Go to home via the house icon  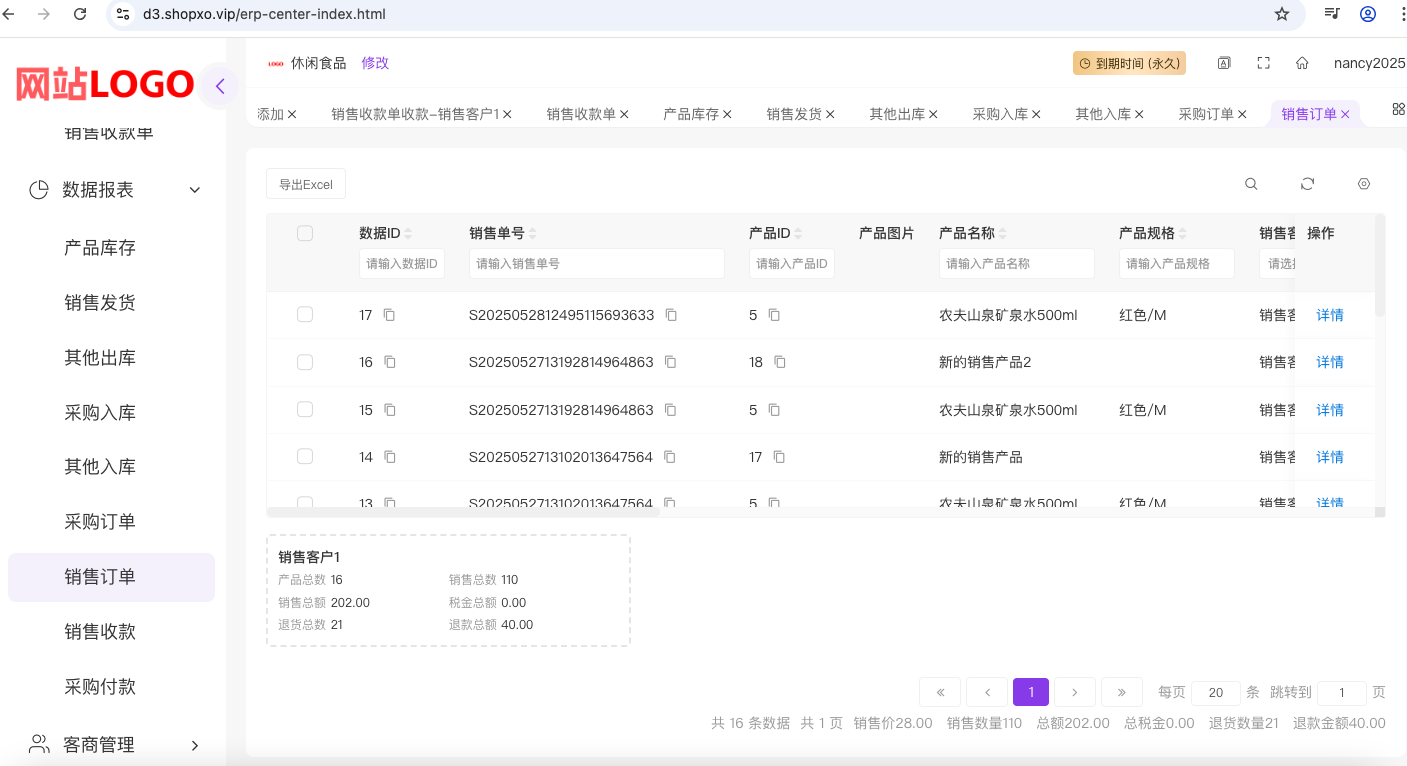(x=1302, y=63)
